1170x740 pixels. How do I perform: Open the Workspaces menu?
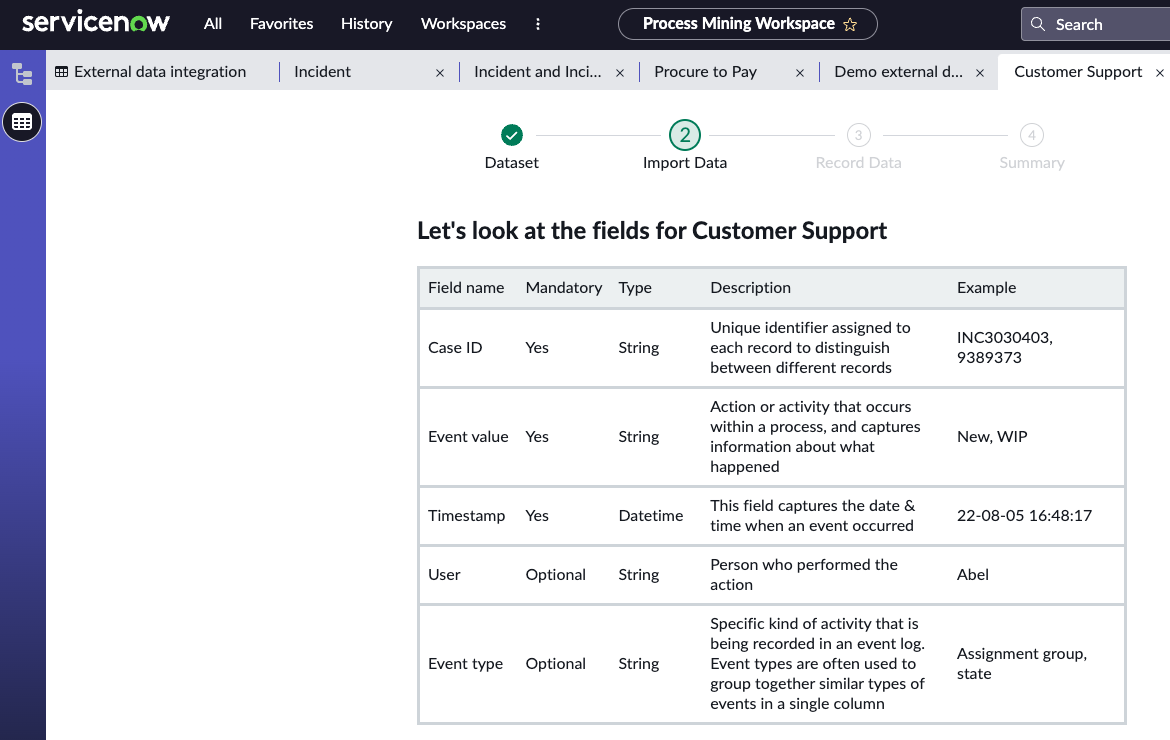point(463,24)
